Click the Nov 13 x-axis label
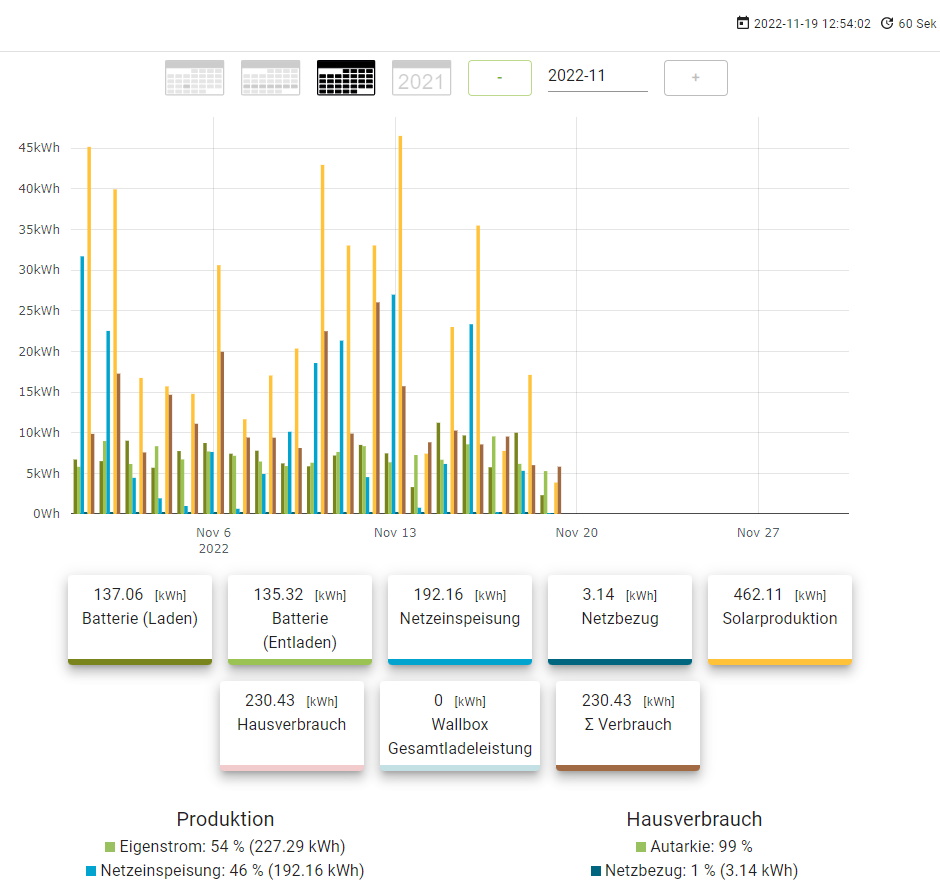The image size is (940, 888). (x=395, y=532)
